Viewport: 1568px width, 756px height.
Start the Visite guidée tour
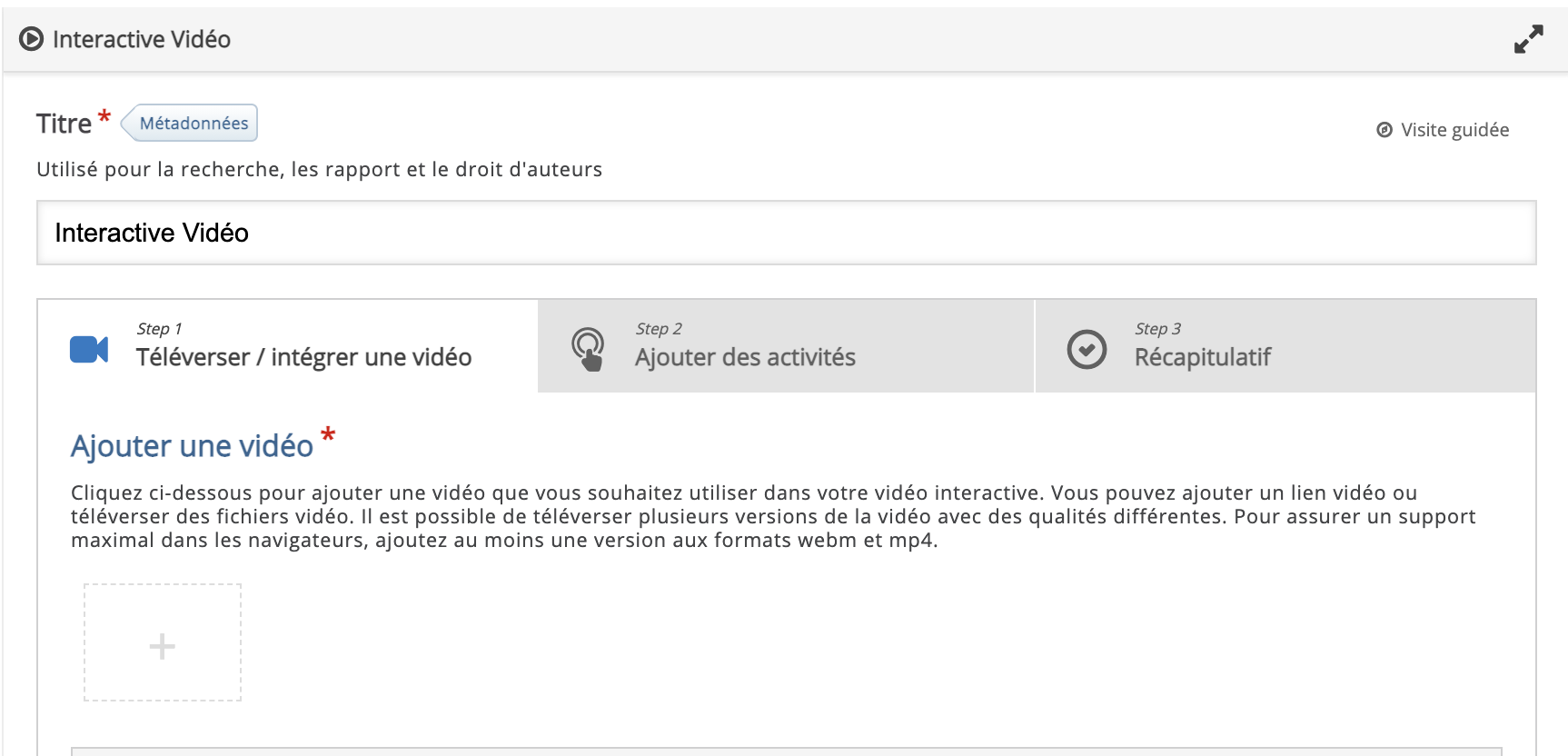point(1454,130)
